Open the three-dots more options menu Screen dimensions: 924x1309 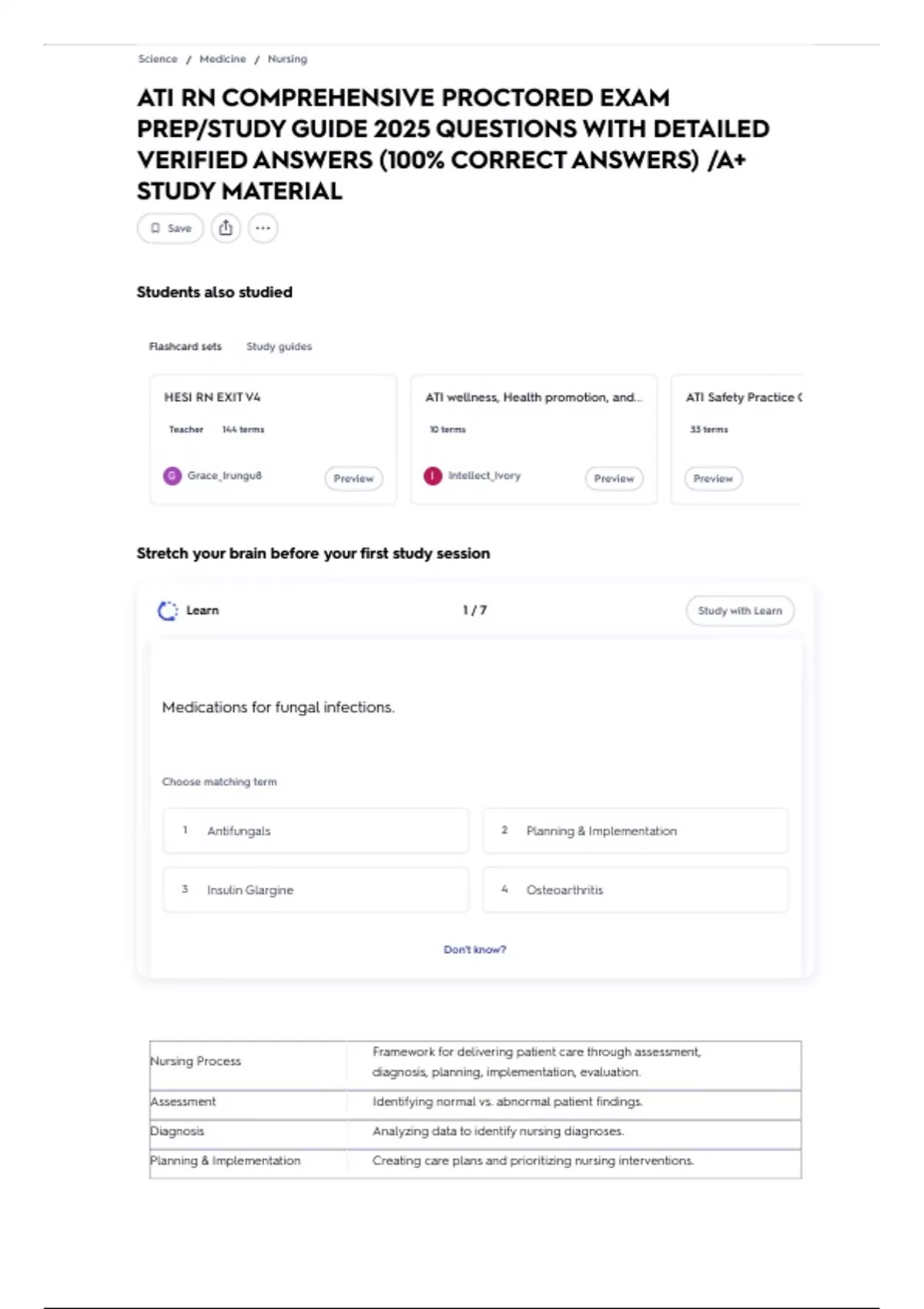(x=263, y=228)
